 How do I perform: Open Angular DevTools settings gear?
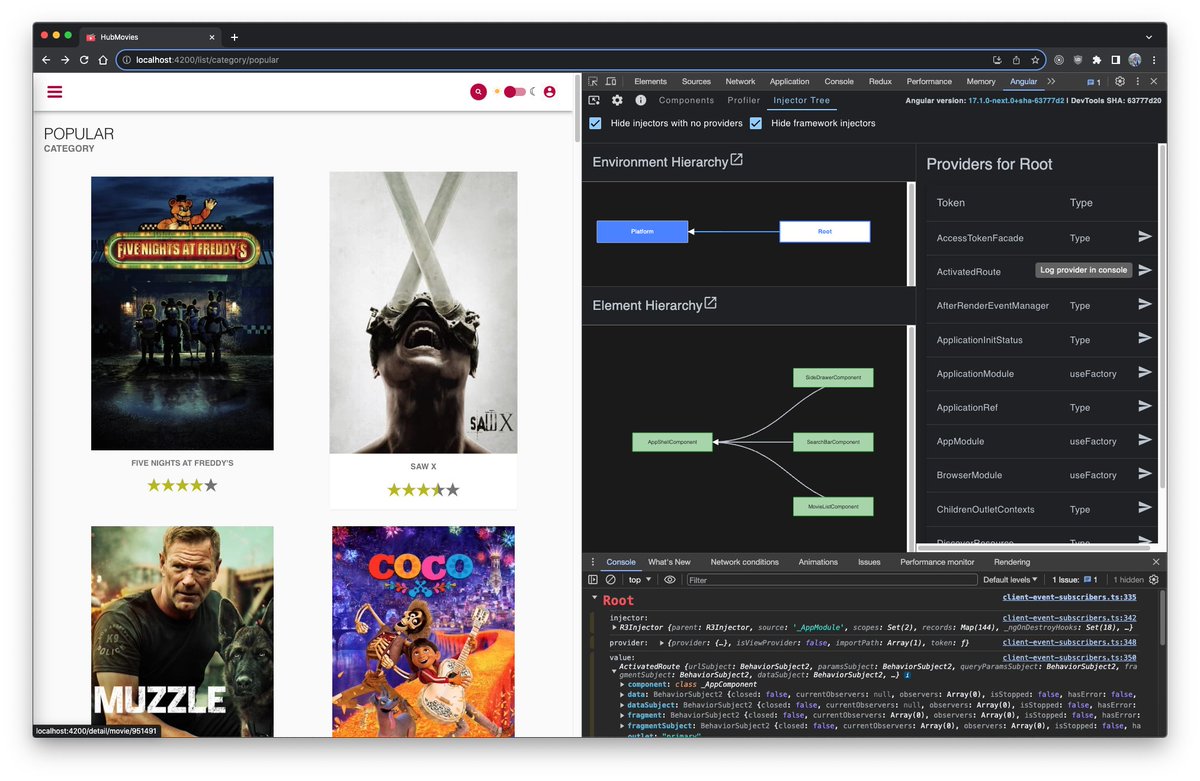(617, 100)
